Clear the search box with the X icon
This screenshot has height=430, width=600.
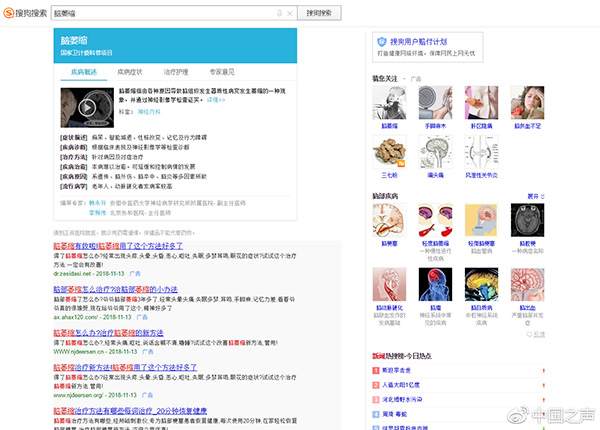pos(290,13)
